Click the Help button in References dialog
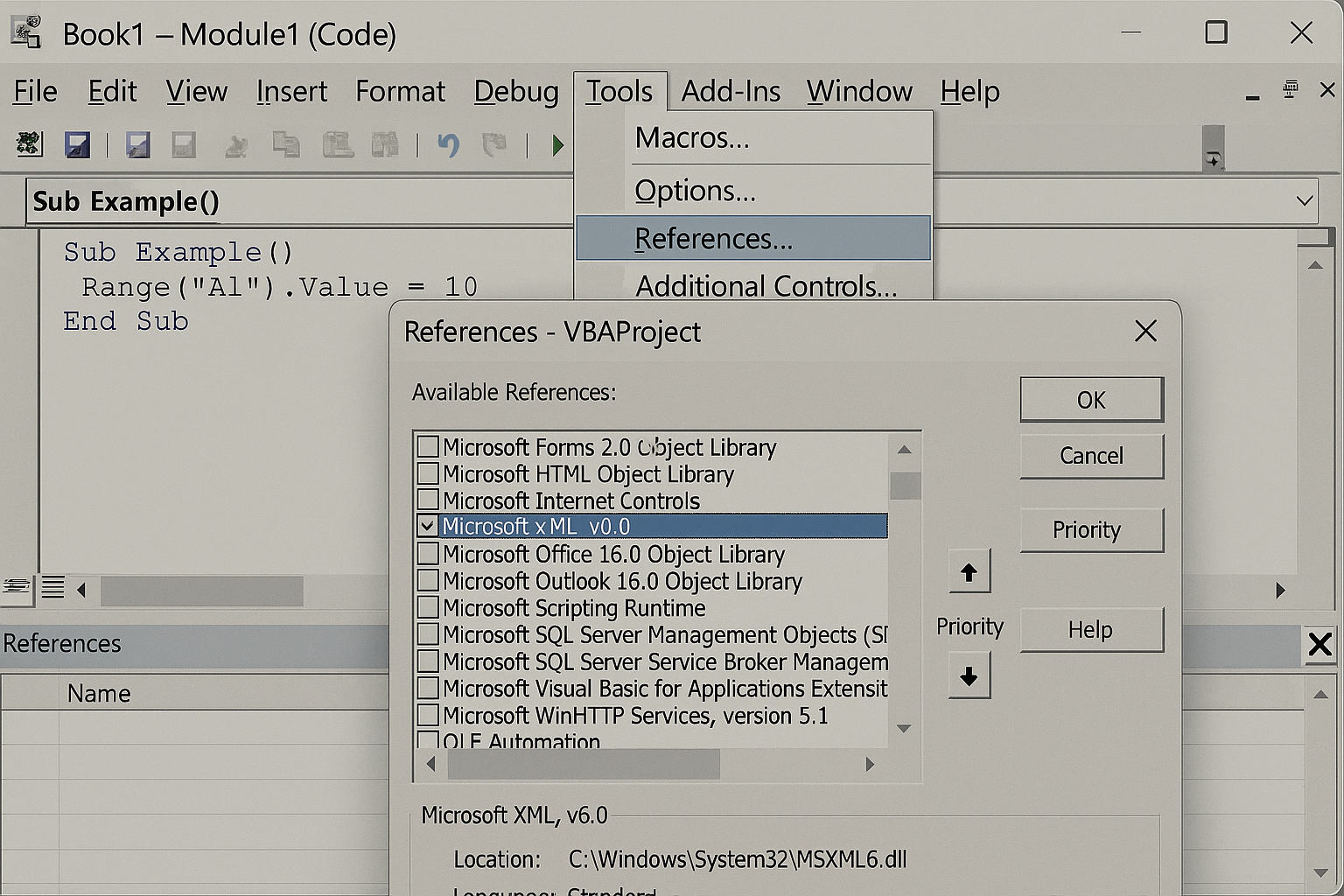 (1091, 629)
